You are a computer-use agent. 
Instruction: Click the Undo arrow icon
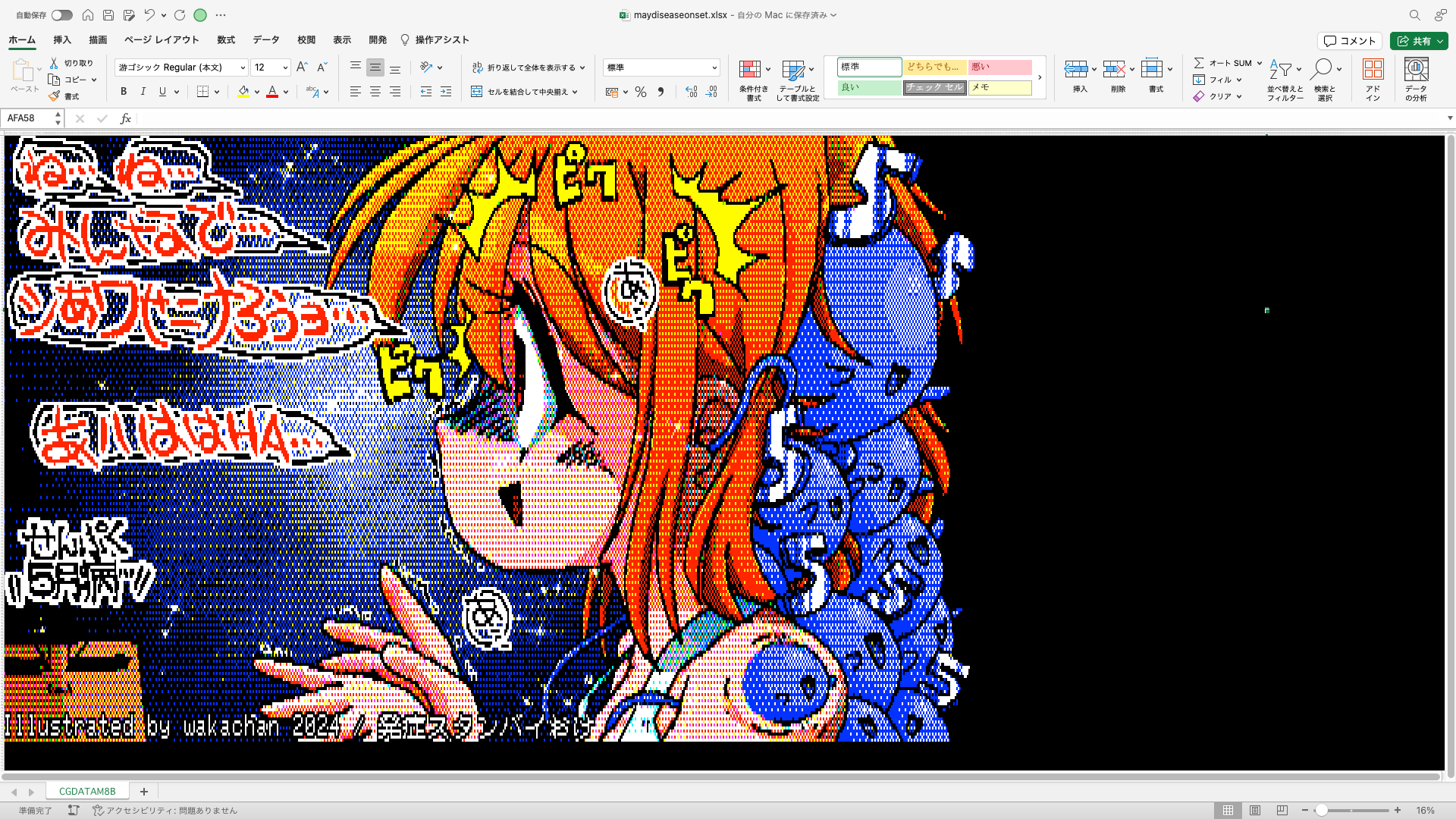tap(149, 15)
